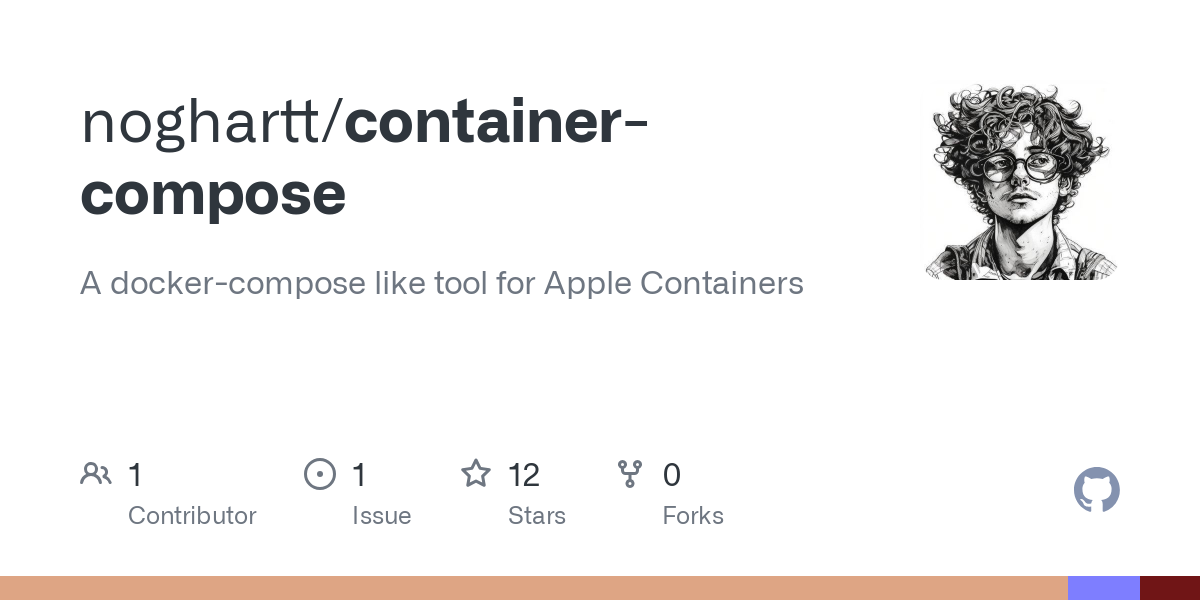Screen dimensions: 1200x600
Task: Click the fork branch icon
Action: [630, 474]
